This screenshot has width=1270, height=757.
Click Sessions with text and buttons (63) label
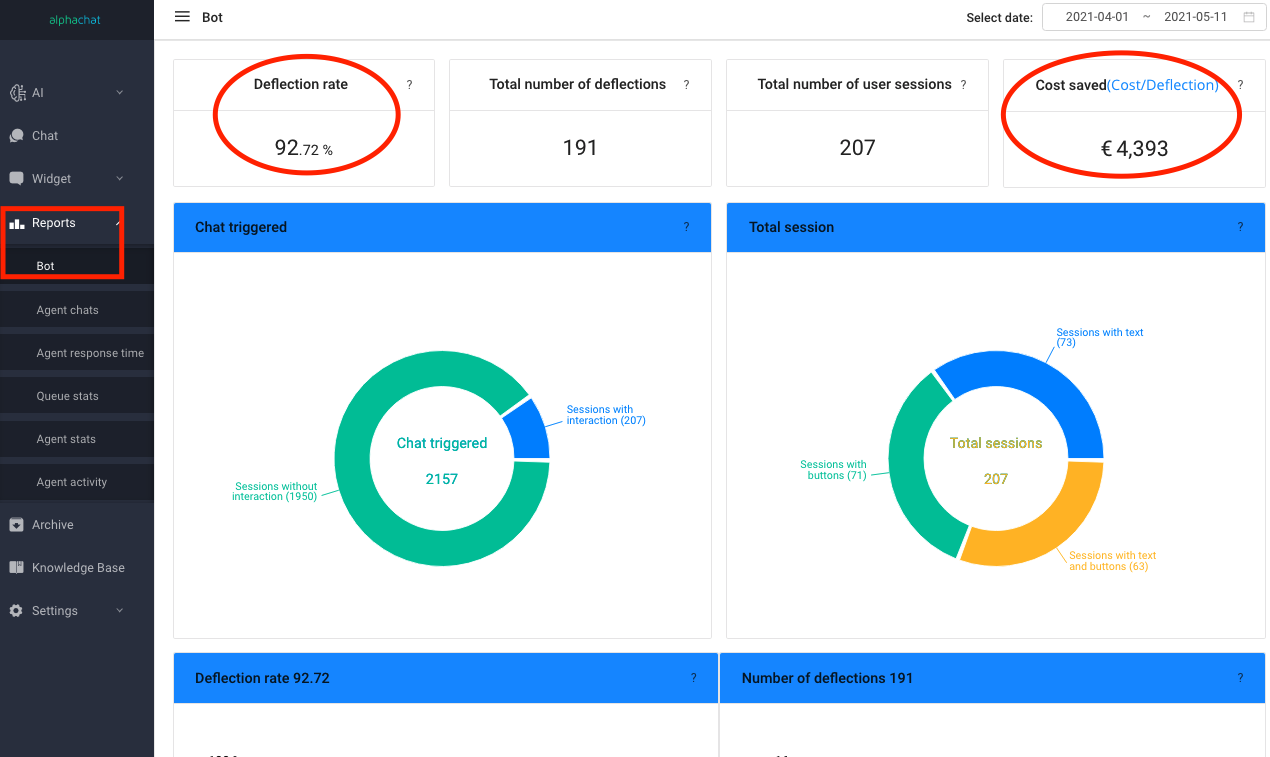click(1112, 561)
